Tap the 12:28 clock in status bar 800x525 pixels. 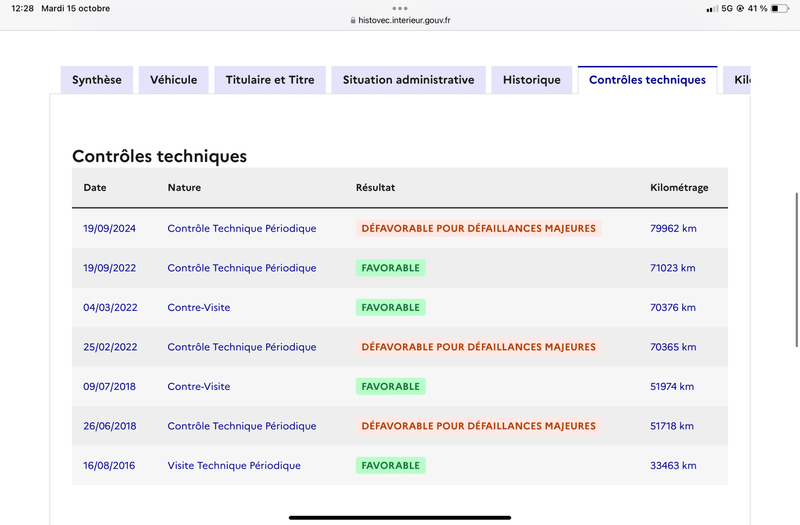point(22,8)
